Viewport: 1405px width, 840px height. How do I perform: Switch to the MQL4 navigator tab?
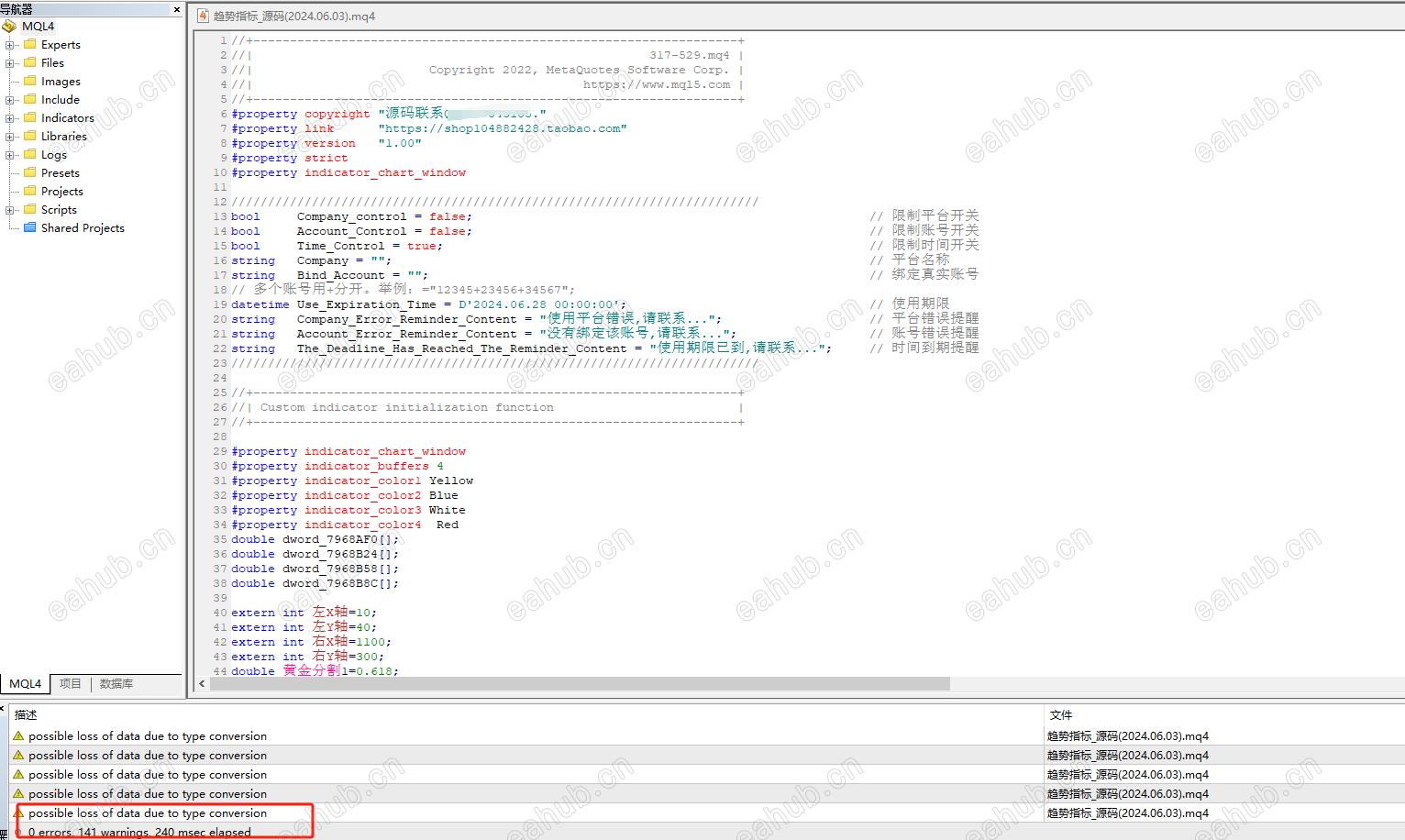click(25, 684)
